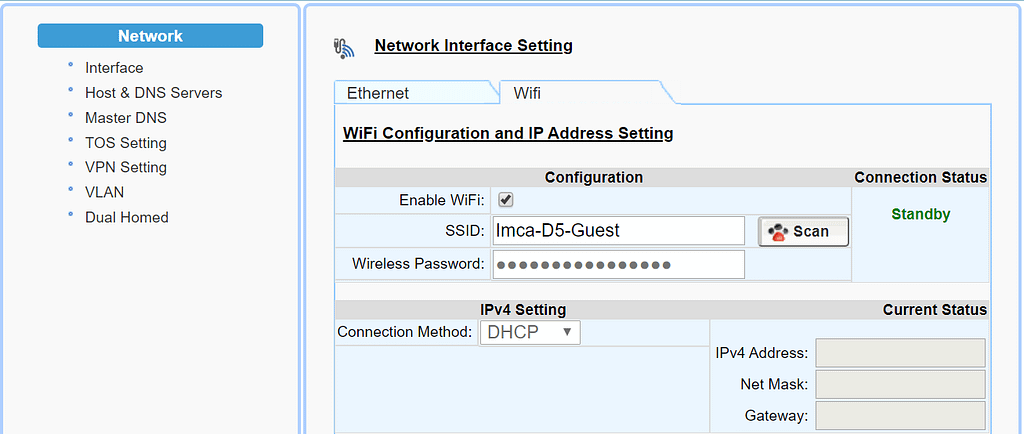The width and height of the screenshot is (1024, 434).
Task: Open VPN Setting page
Action: coord(126,167)
